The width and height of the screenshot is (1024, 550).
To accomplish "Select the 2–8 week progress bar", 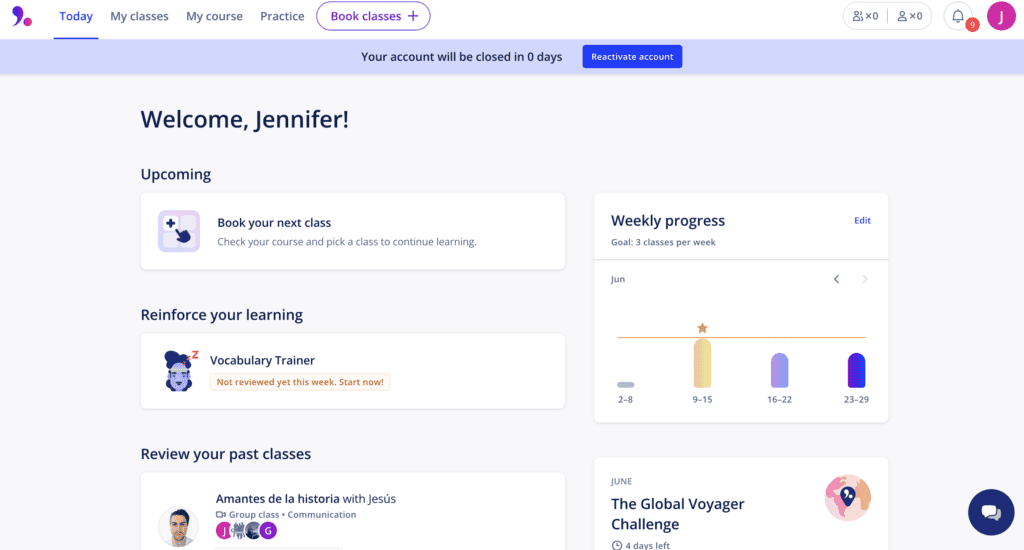I will [626, 385].
